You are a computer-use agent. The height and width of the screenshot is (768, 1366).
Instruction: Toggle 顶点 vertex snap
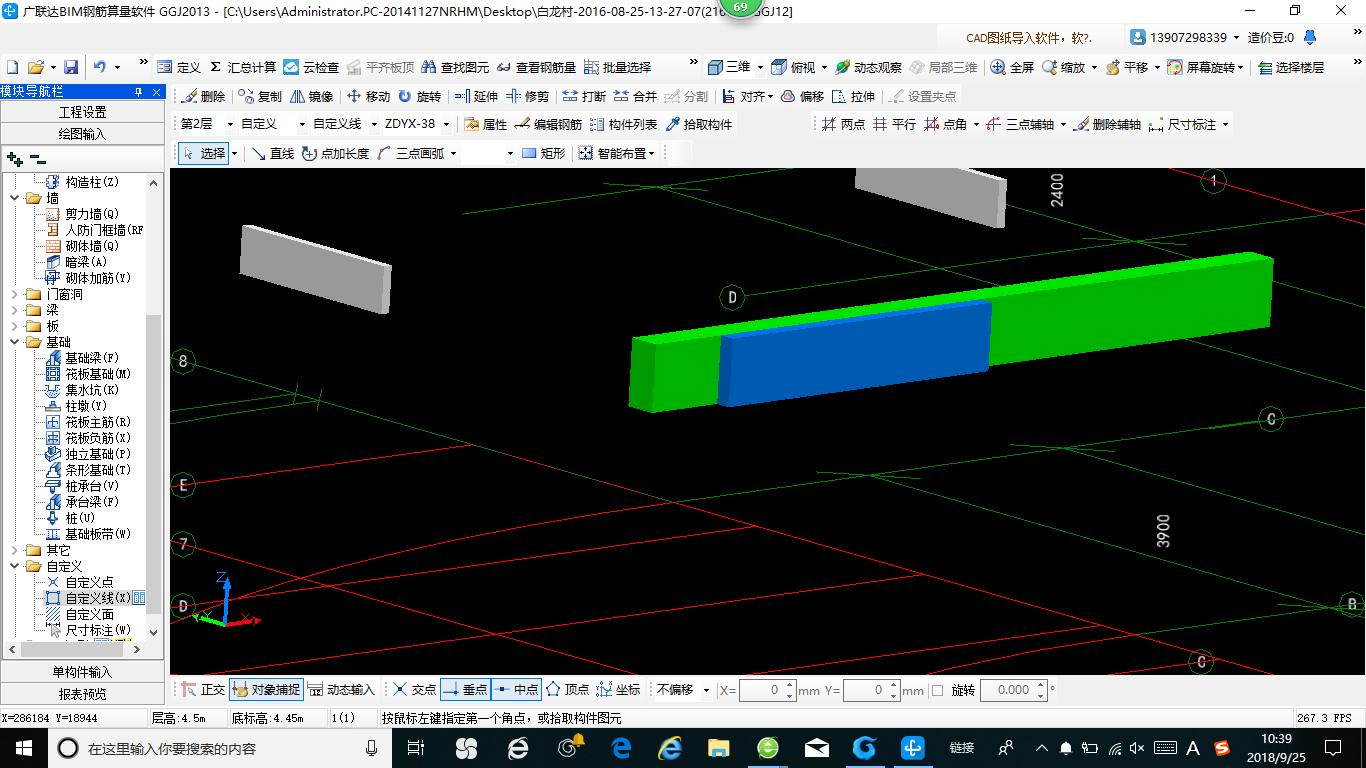tap(567, 690)
